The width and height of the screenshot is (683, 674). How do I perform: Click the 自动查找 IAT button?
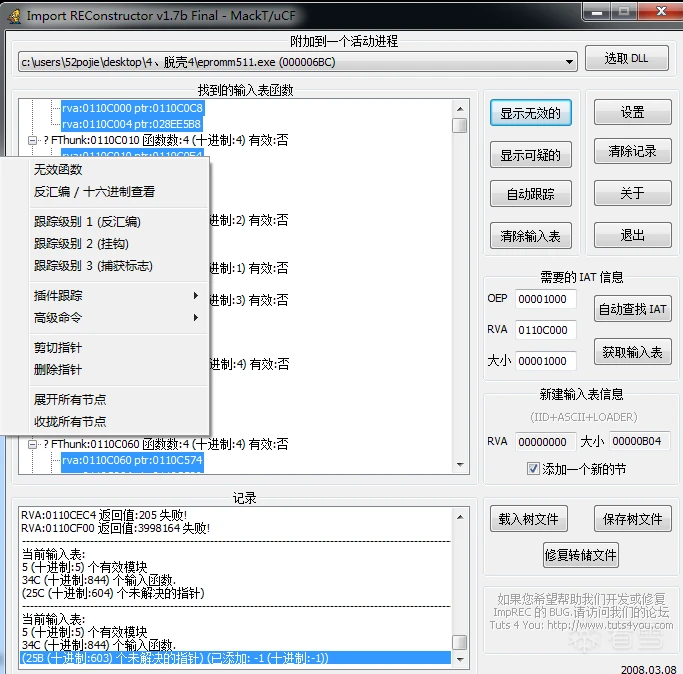(x=632, y=309)
